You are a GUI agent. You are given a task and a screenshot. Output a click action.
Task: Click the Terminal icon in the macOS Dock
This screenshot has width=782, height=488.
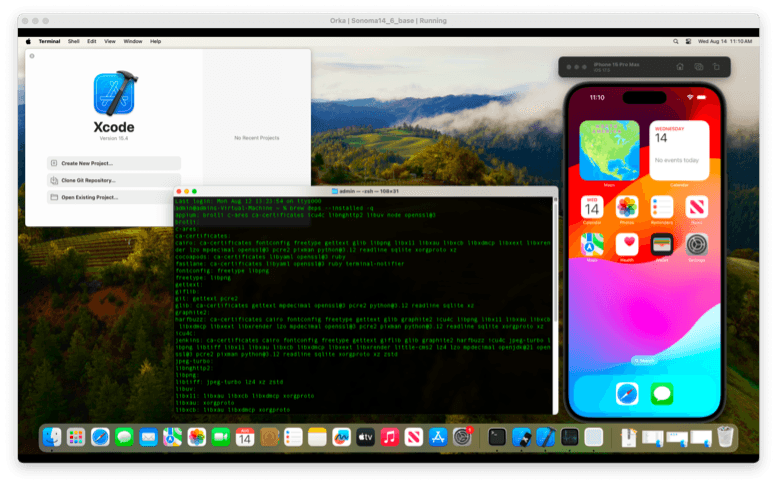[x=497, y=438]
